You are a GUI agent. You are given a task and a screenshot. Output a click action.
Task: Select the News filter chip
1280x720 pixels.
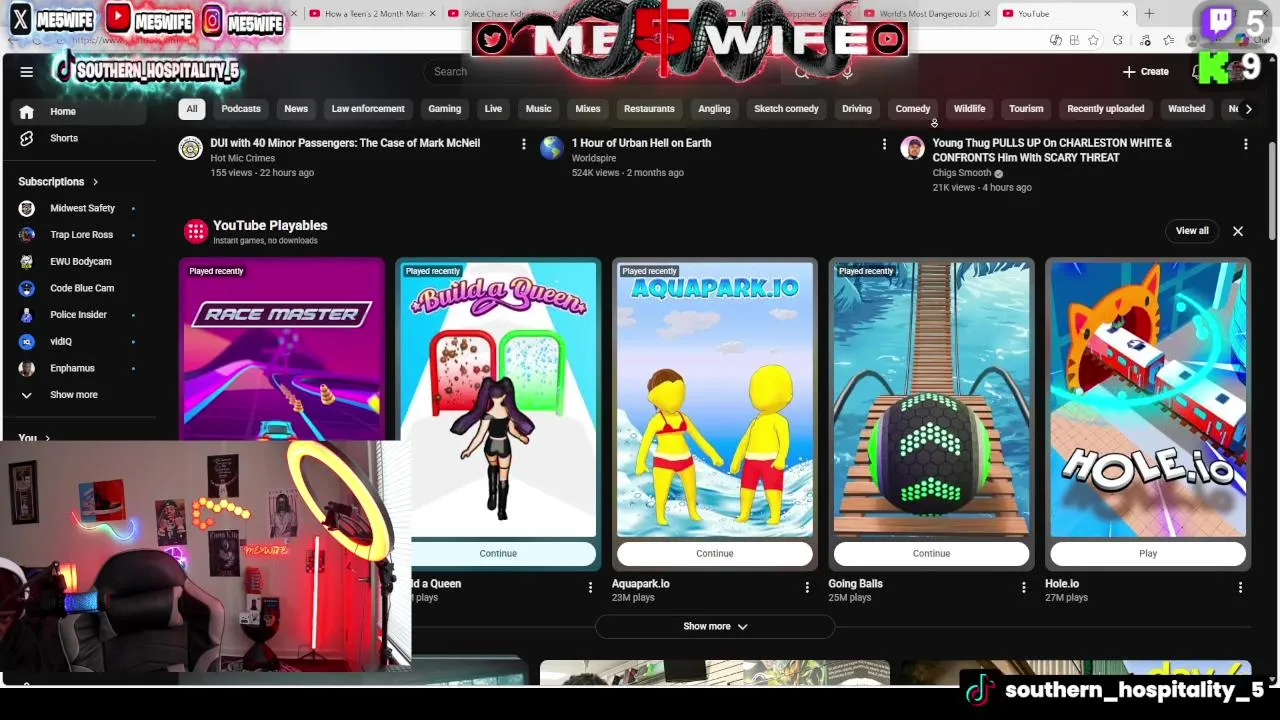(296, 109)
